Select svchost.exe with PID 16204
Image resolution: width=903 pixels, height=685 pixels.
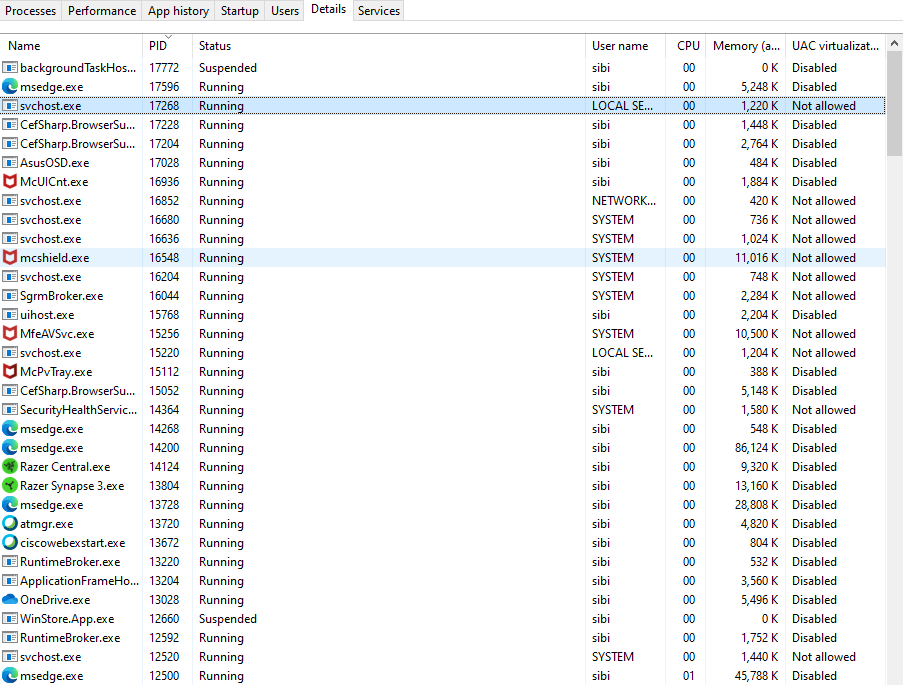[x=442, y=277]
